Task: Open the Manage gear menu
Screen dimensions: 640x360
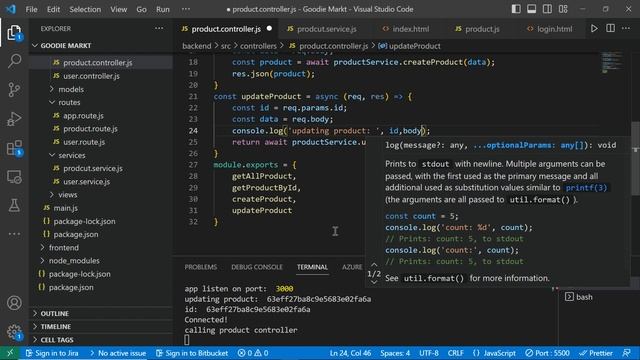Action: point(14,331)
